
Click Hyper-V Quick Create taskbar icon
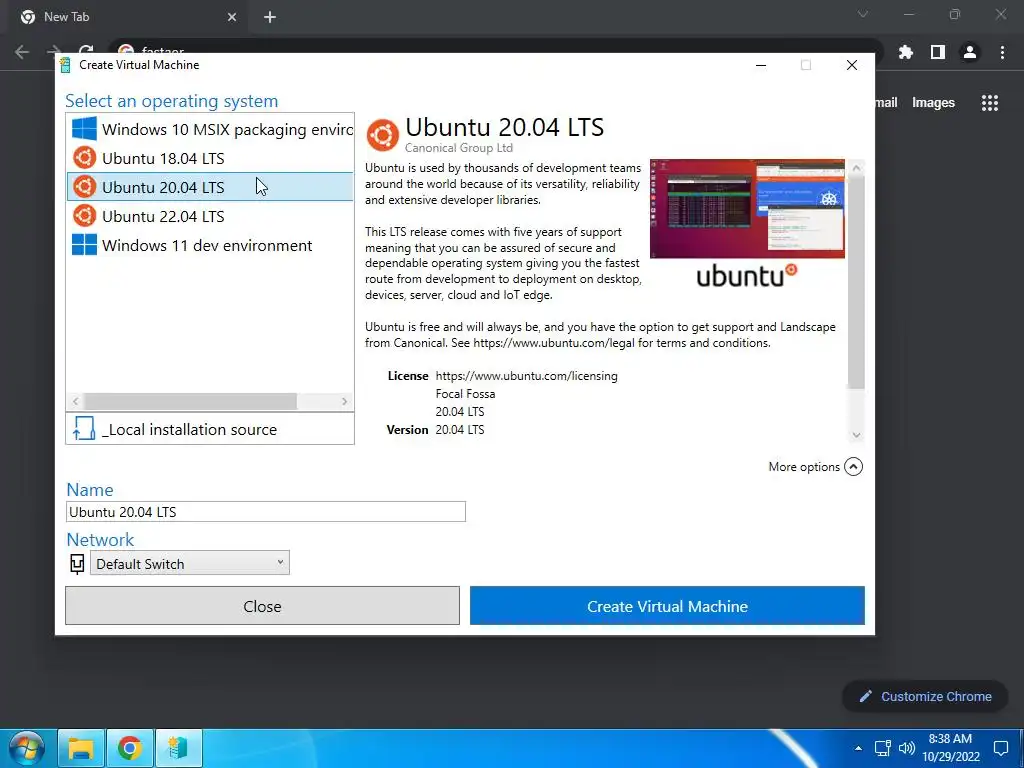coord(178,748)
